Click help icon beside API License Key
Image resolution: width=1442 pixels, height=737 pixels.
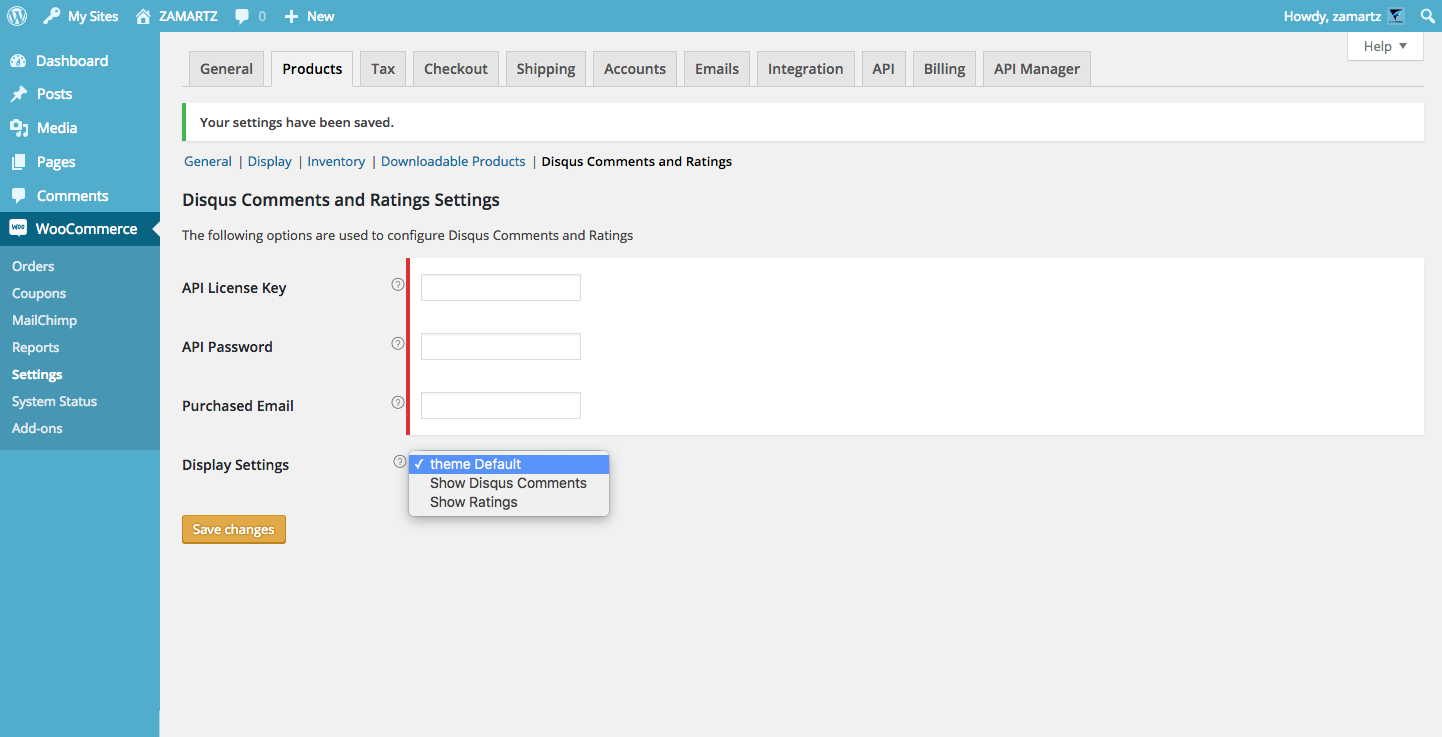point(398,284)
